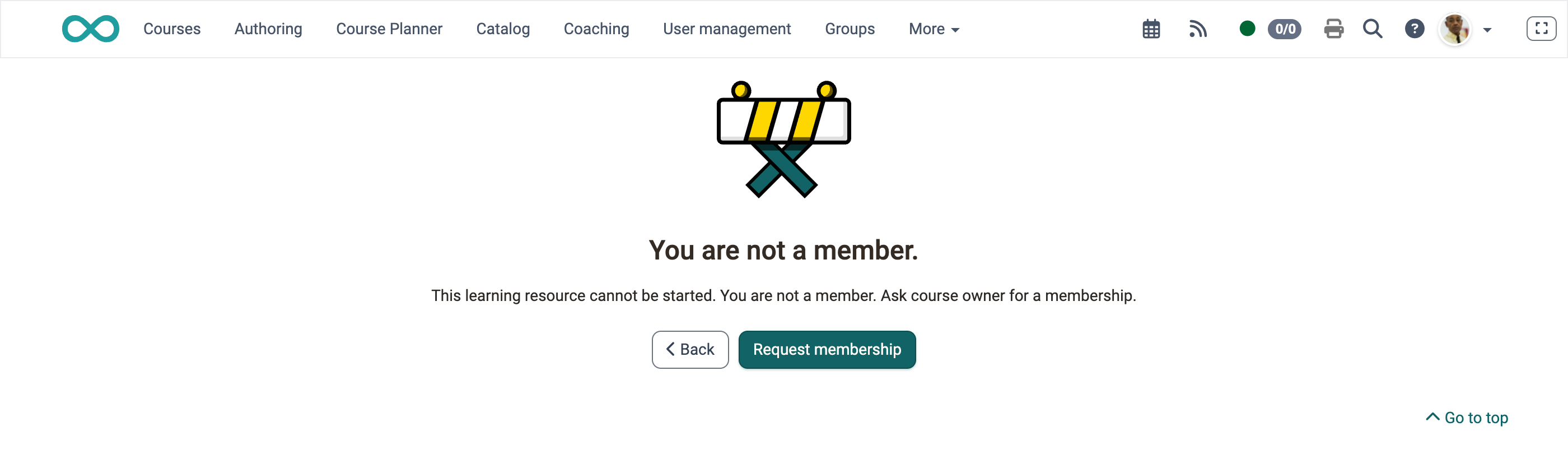Click the 'You are not a member.' heading
Screen dimensions: 1568x454
pyautogui.click(x=783, y=251)
